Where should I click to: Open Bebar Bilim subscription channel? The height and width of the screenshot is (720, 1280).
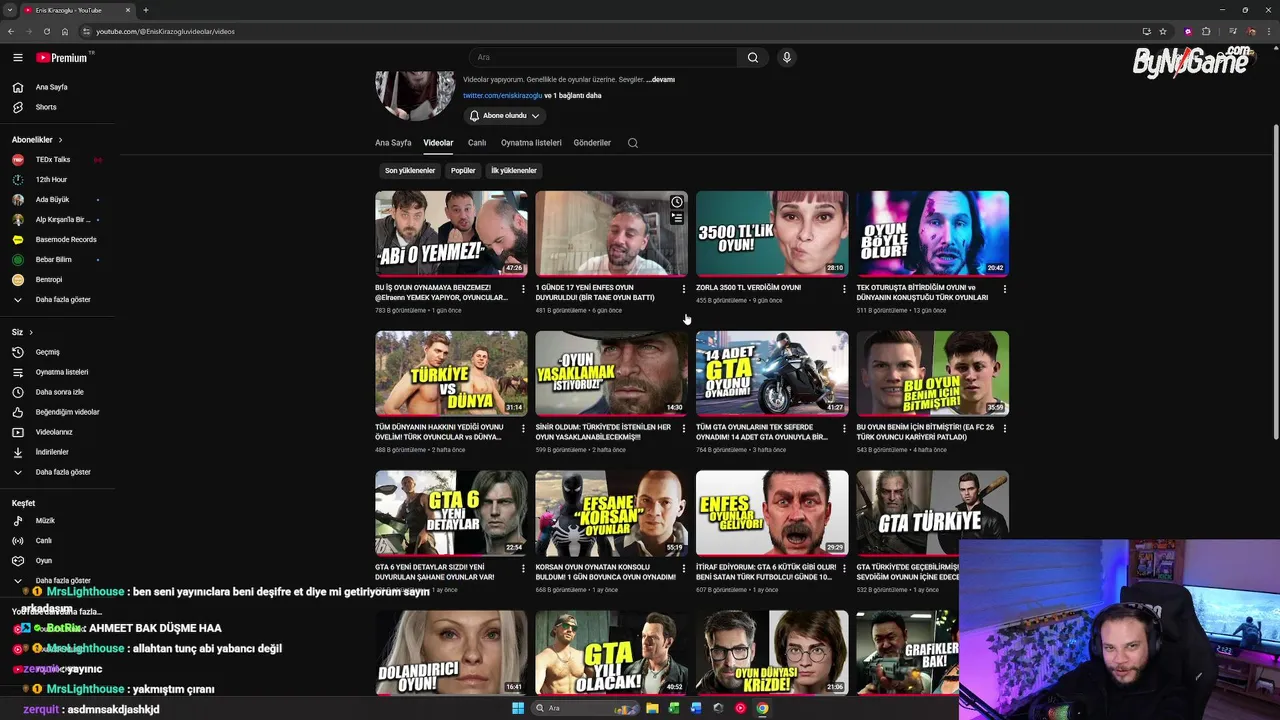click(57, 260)
